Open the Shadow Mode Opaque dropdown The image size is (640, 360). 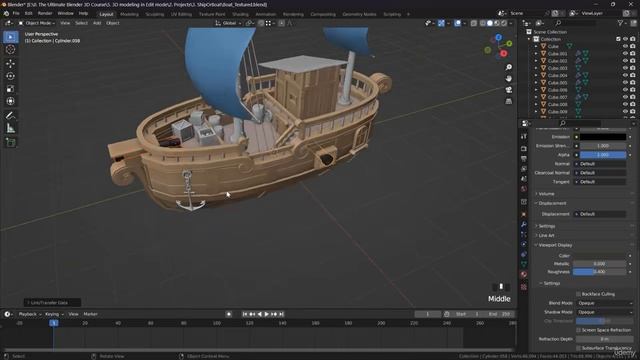(604, 312)
